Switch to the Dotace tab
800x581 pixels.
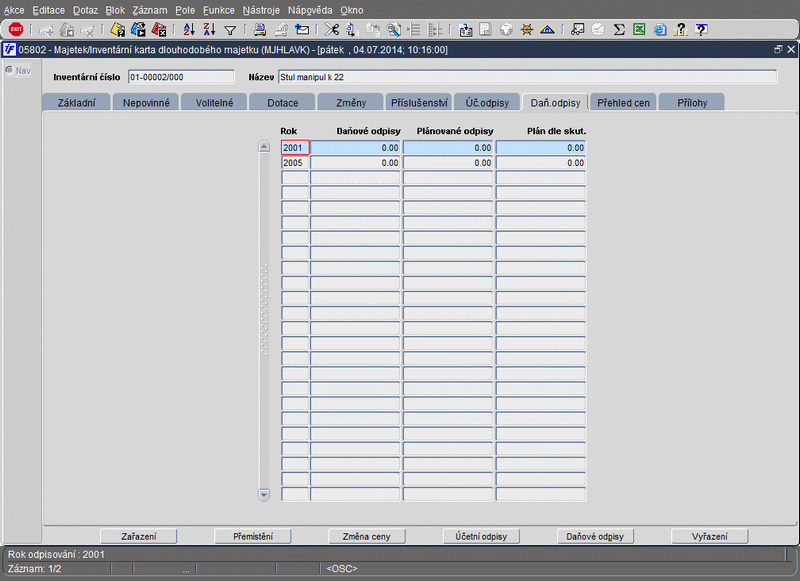pos(283,103)
